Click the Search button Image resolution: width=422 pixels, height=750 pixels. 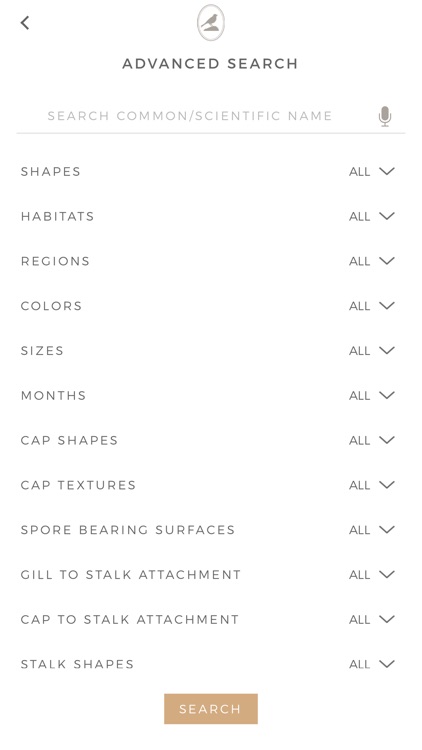click(x=211, y=708)
